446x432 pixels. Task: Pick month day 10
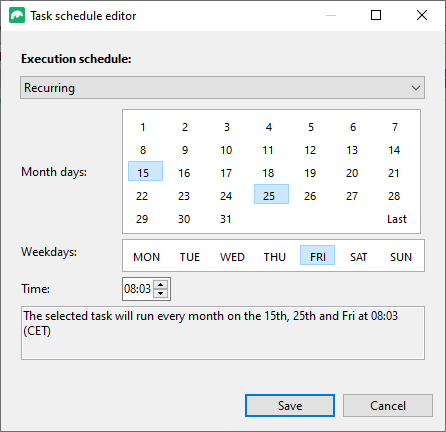(226, 150)
